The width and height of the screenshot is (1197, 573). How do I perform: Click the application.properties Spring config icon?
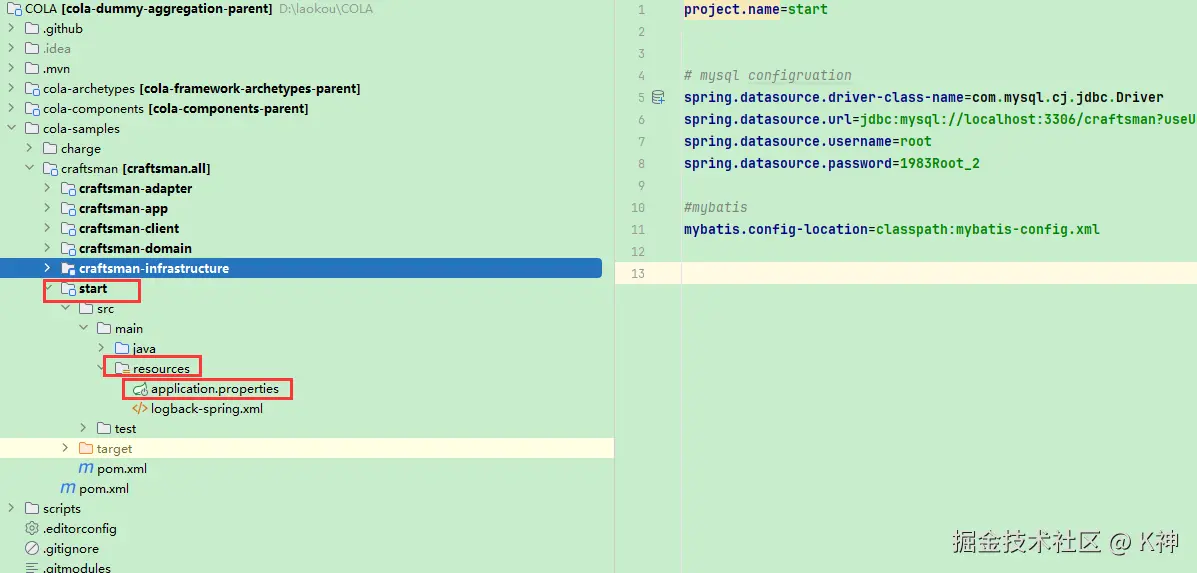140,388
